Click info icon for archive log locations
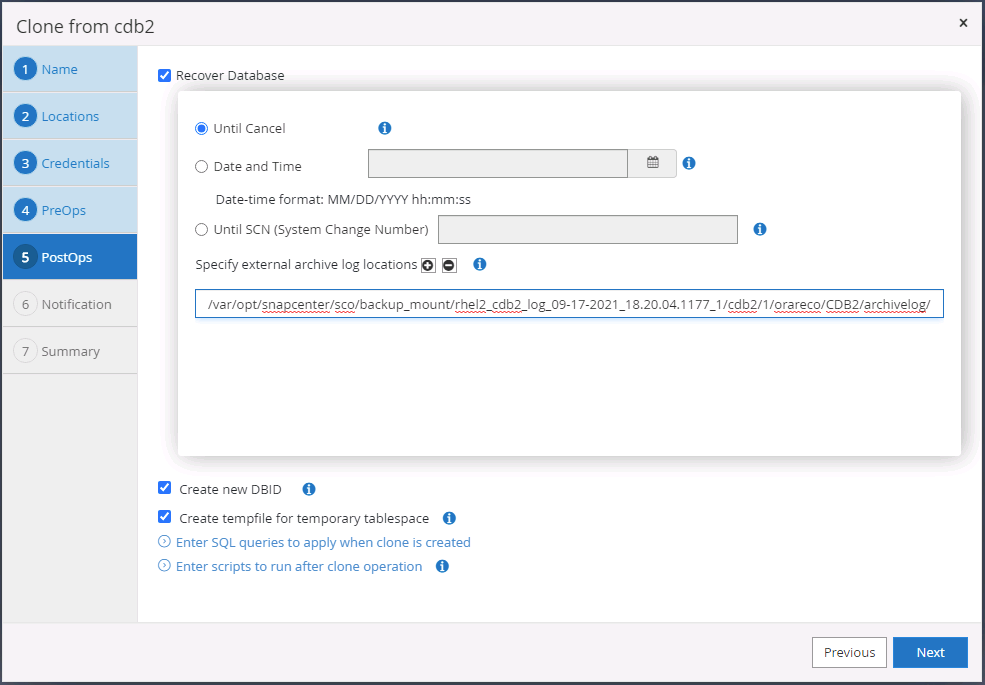Viewport: 985px width, 685px height. (x=480, y=265)
